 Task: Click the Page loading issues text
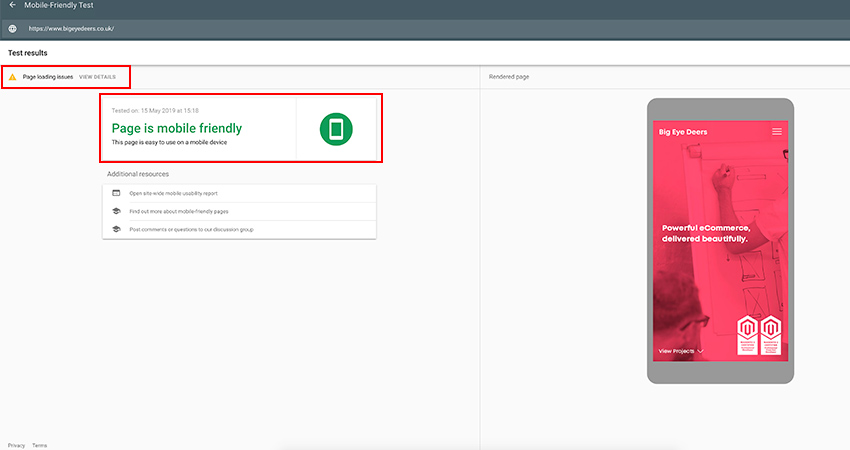[x=48, y=77]
